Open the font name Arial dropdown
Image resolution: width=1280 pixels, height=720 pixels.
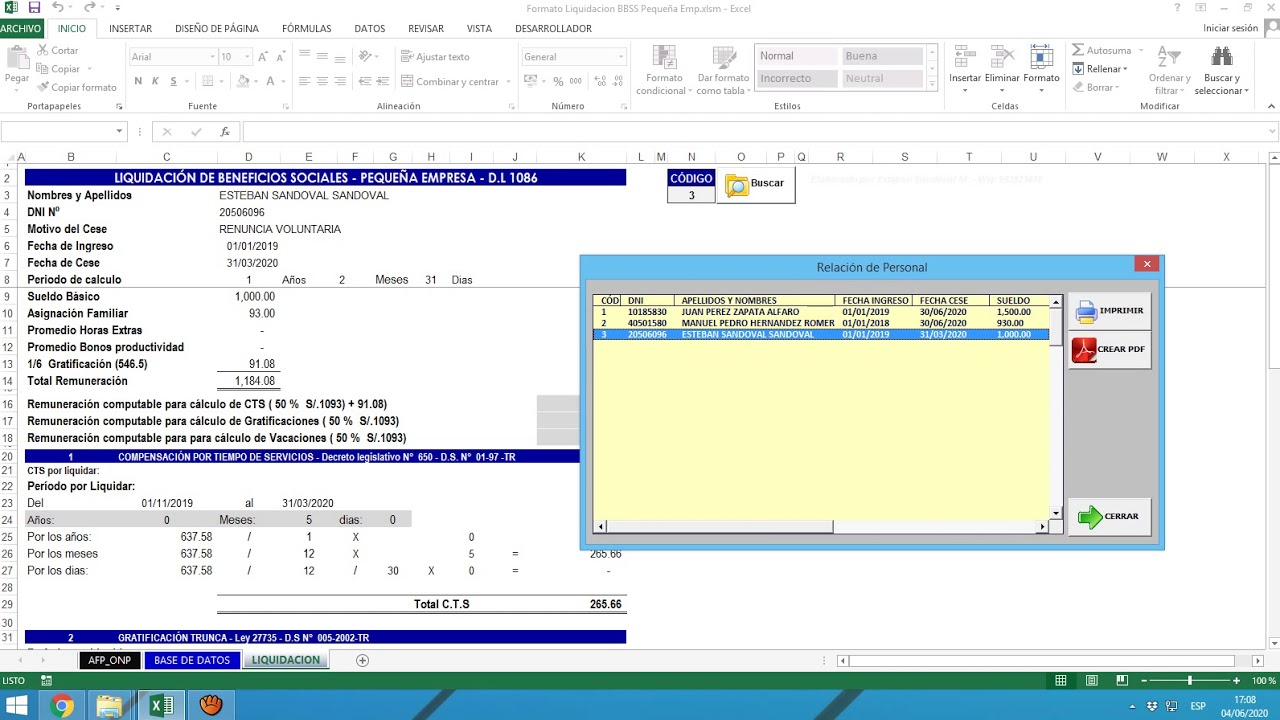coord(211,57)
